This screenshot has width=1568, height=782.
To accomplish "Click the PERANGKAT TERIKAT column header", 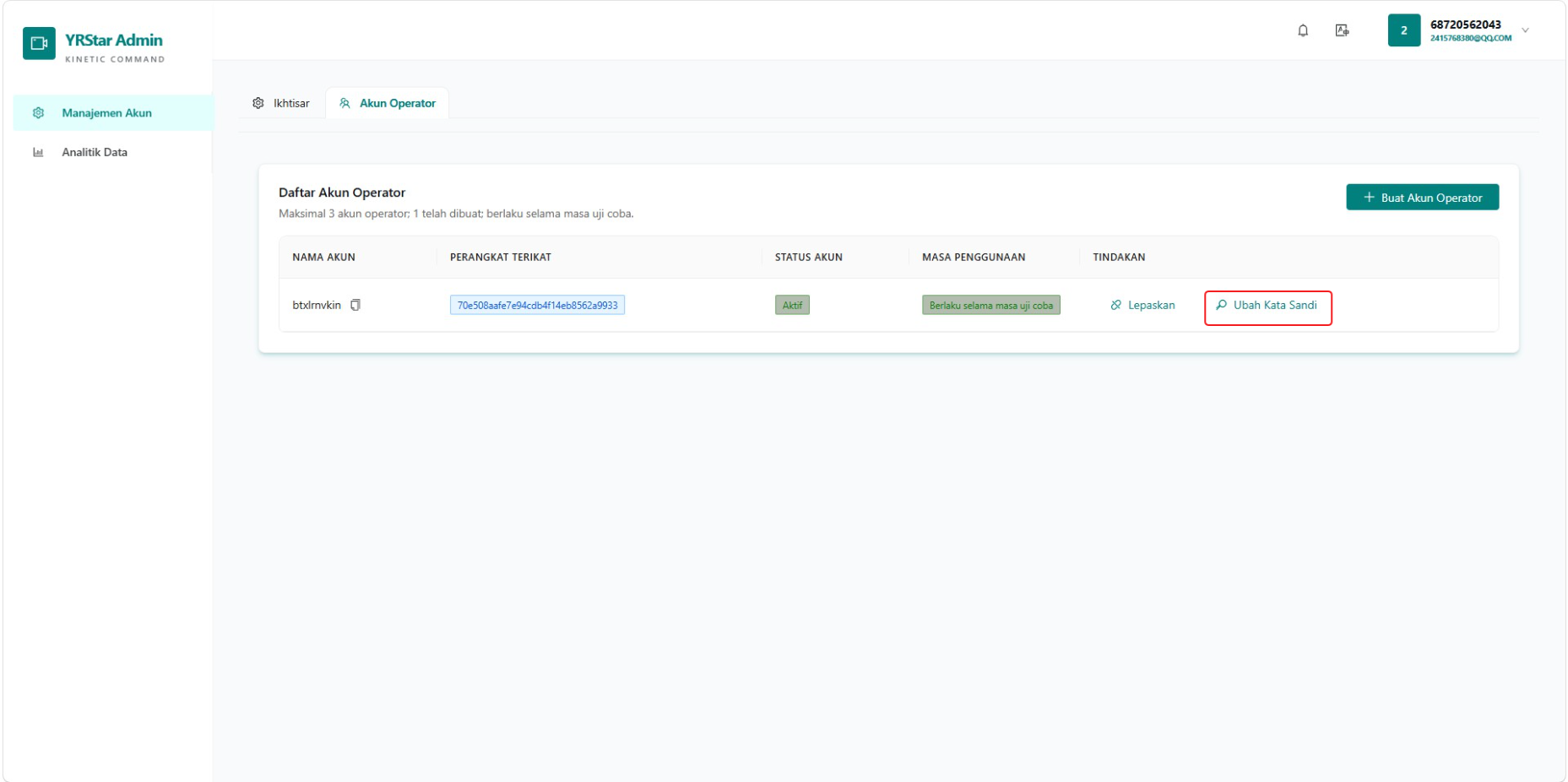I will (x=501, y=258).
